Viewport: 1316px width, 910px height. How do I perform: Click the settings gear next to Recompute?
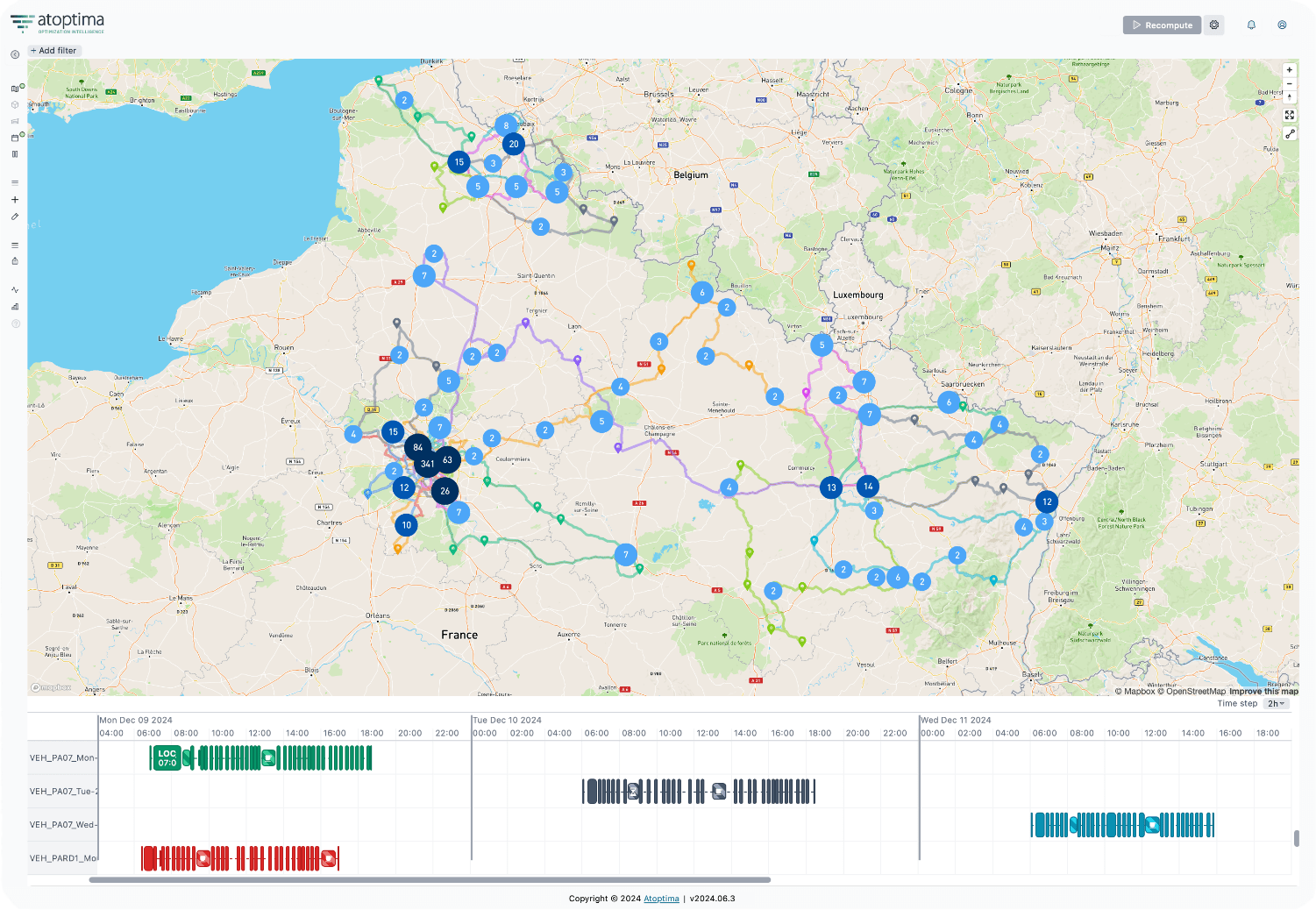tap(1214, 25)
